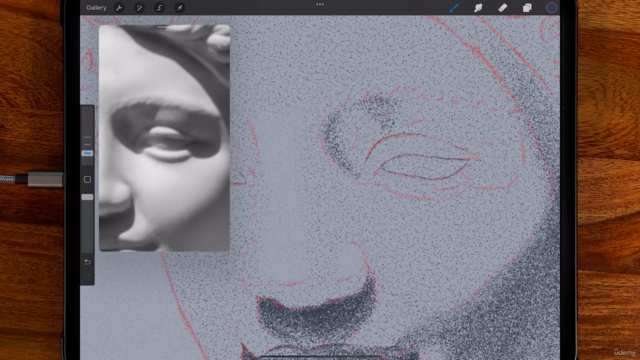This screenshot has height=360, width=640.
Task: Redo with the sidebar redo arrow
Action: [87, 277]
